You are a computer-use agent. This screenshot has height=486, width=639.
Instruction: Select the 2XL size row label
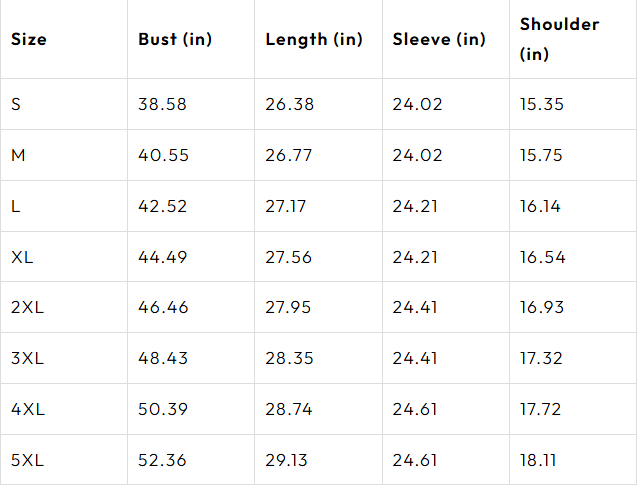27,307
